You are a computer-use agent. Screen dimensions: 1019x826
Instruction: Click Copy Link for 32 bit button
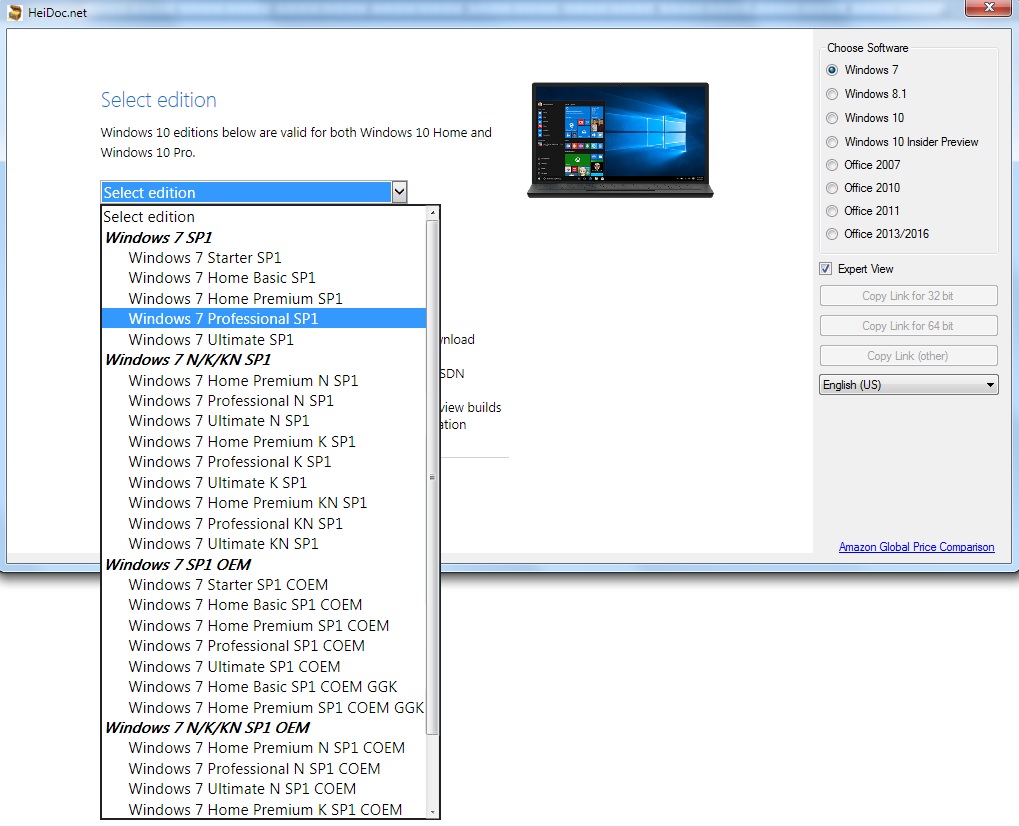(908, 296)
